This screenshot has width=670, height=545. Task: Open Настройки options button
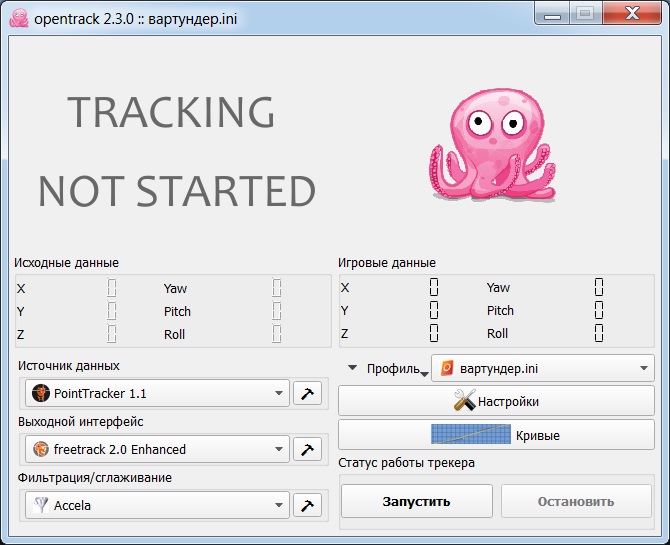pyautogui.click(x=496, y=401)
